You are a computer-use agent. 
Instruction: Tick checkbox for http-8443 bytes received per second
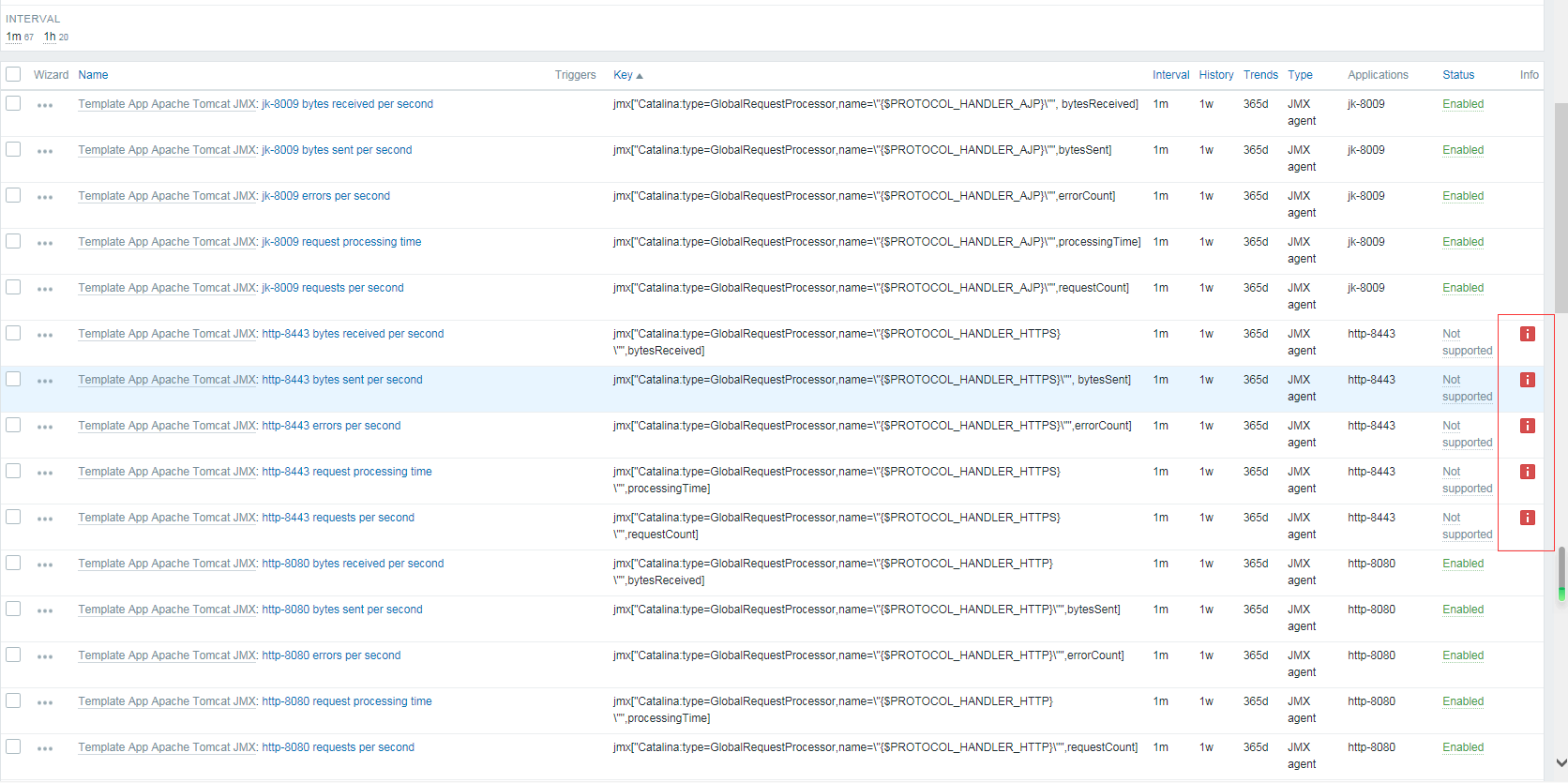pos(13,333)
